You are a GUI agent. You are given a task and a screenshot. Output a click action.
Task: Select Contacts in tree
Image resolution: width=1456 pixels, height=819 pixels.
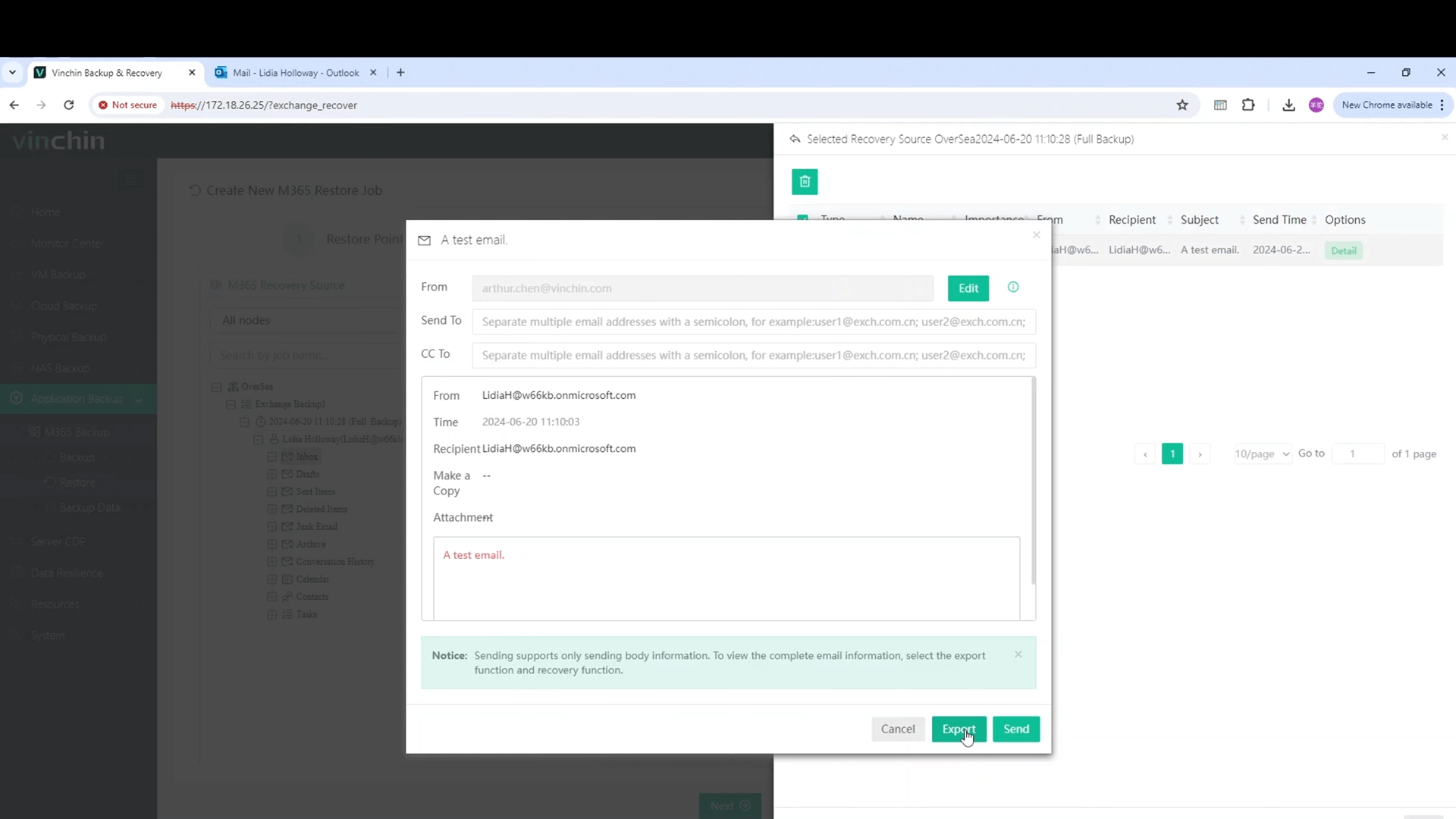point(312,597)
